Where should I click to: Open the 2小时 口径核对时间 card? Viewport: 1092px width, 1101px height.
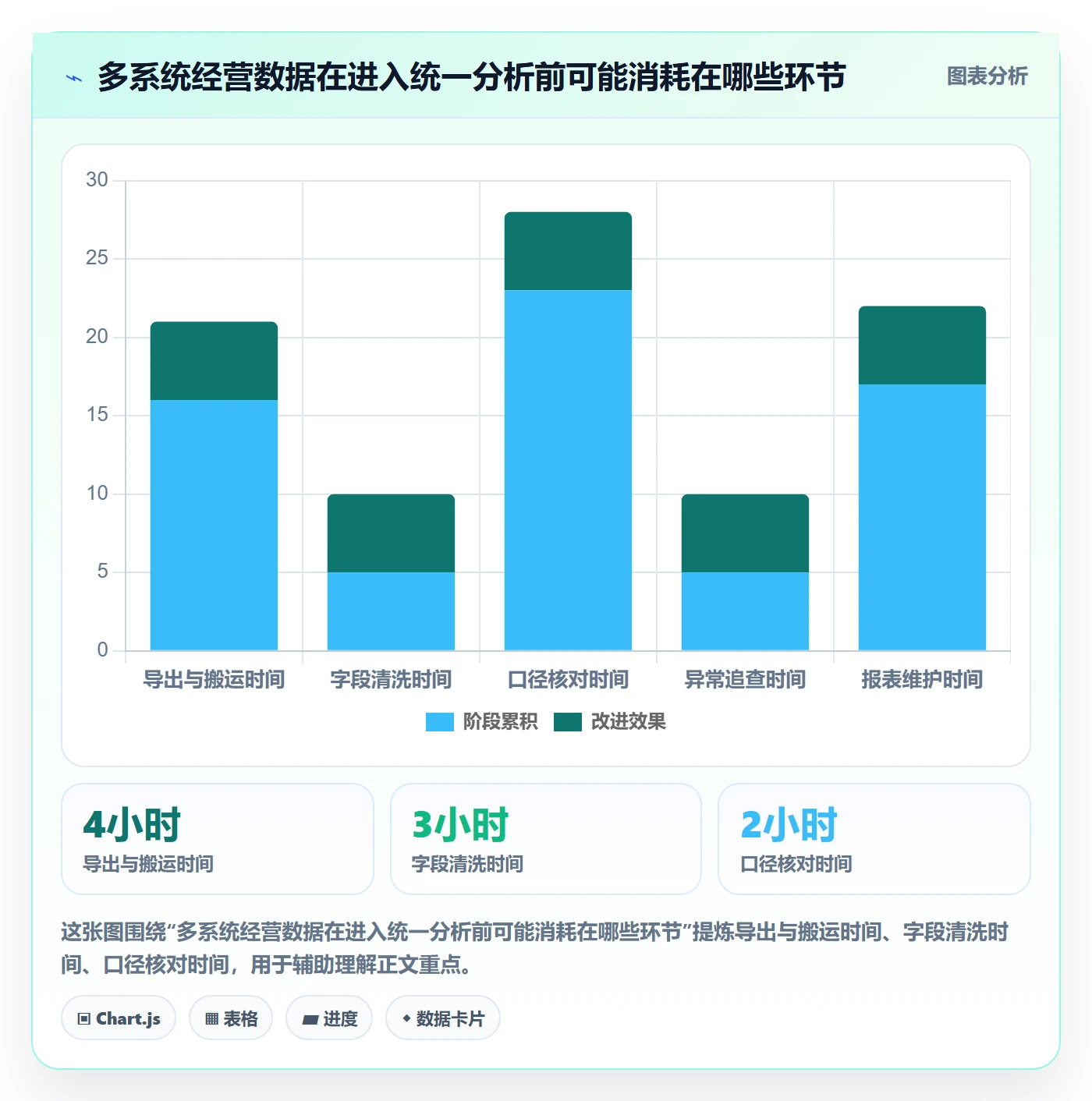click(874, 839)
